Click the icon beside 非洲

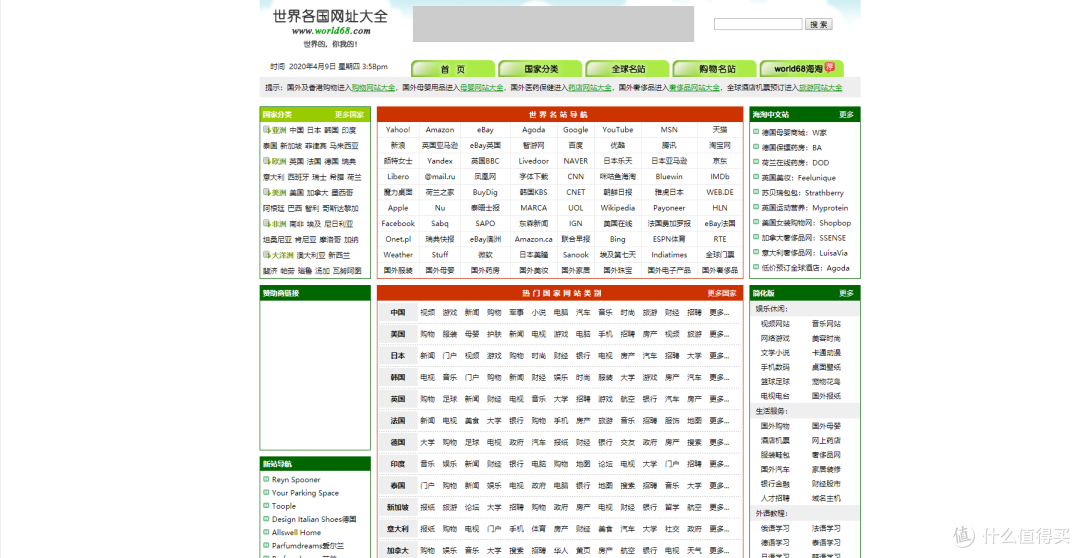click(x=266, y=223)
